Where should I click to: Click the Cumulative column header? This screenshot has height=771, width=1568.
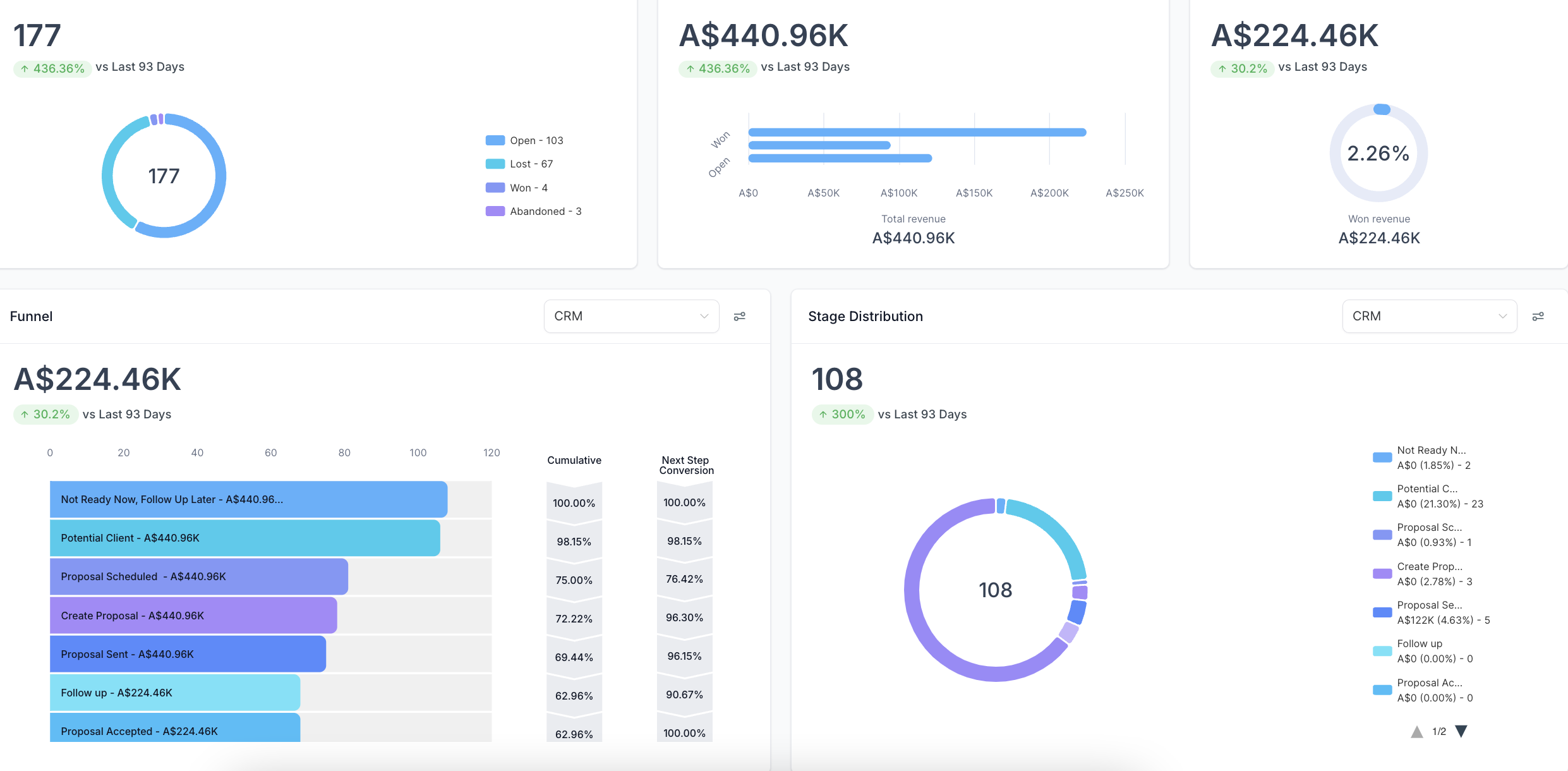[x=574, y=460]
